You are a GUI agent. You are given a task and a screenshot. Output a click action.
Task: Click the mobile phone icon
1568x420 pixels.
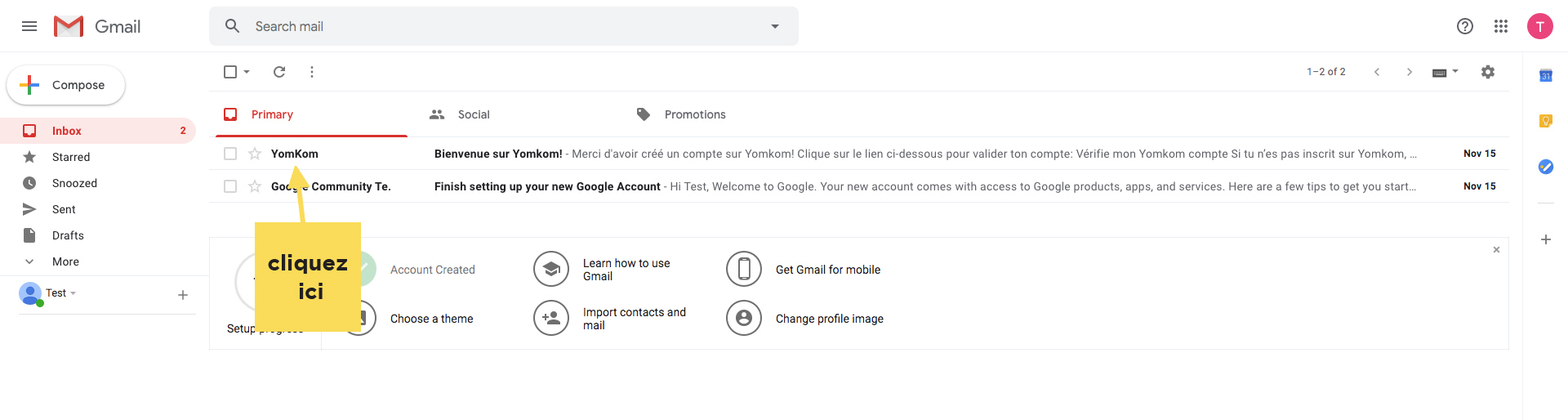[x=744, y=269]
